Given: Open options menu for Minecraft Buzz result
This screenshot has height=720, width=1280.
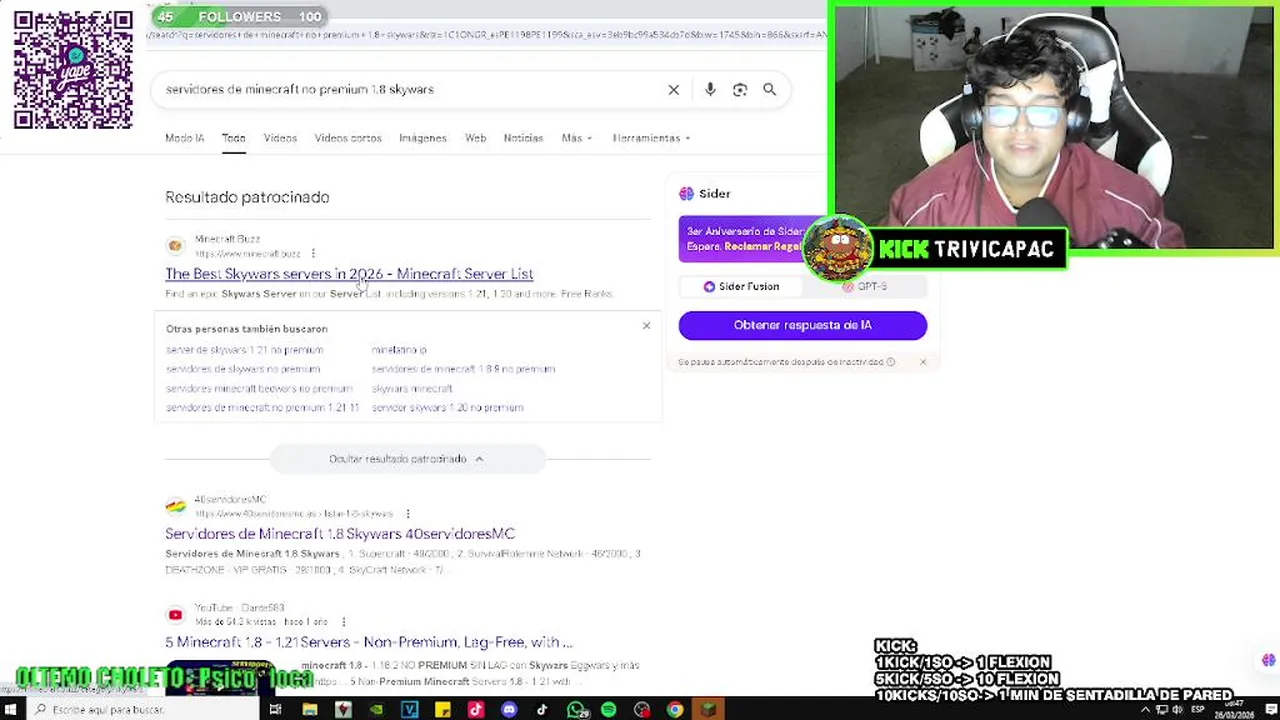Looking at the screenshot, I should point(313,254).
